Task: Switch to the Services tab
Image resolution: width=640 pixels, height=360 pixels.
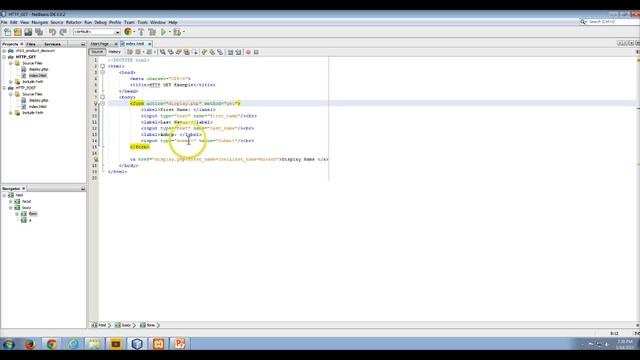Action: 52,44
